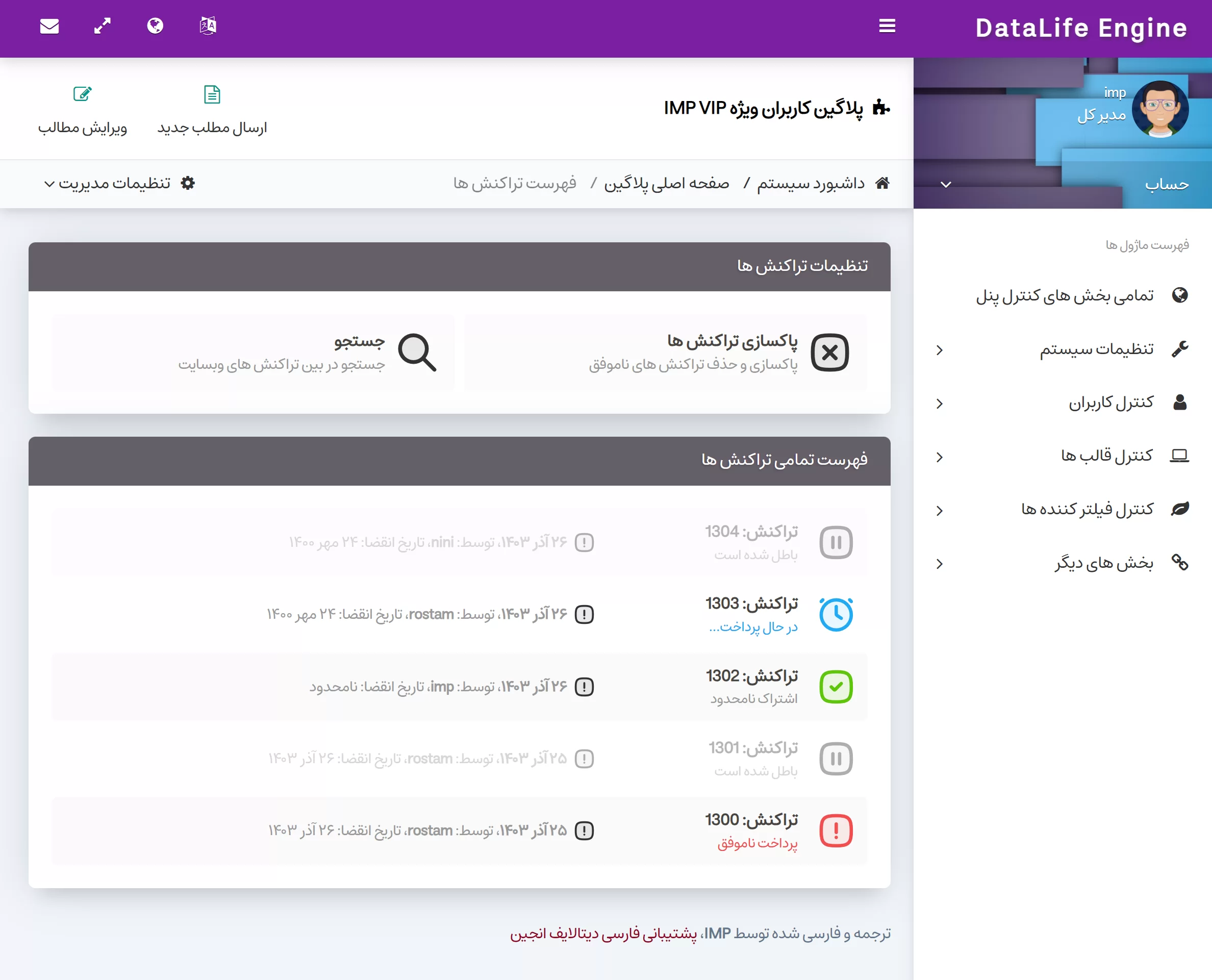Viewport: 1212px width, 980px height.
Task: Open template control (کنترل قالب ها) menu item
Action: 1106,456
